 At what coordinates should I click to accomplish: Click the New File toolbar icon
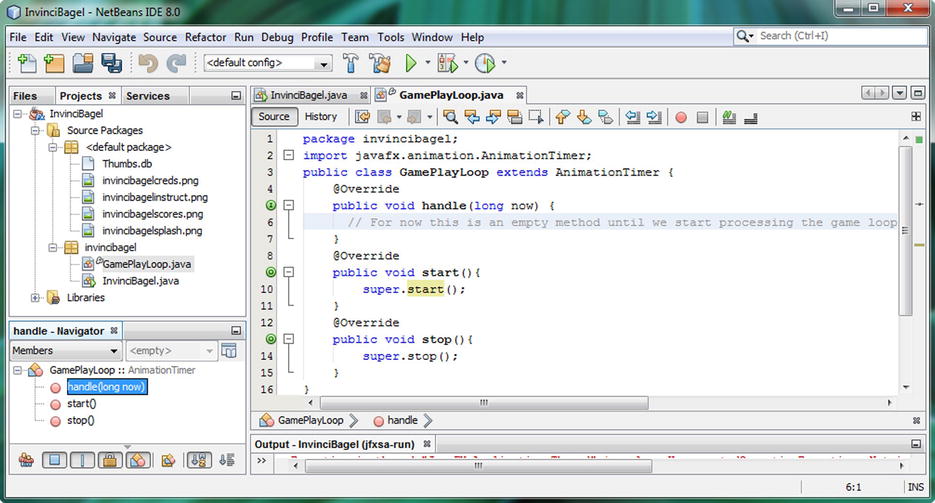tap(27, 63)
